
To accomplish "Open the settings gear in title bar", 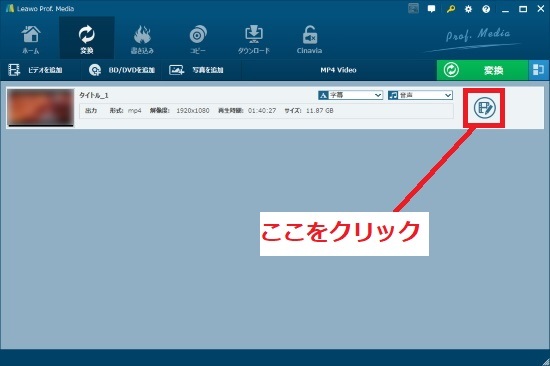I will [x=468, y=9].
